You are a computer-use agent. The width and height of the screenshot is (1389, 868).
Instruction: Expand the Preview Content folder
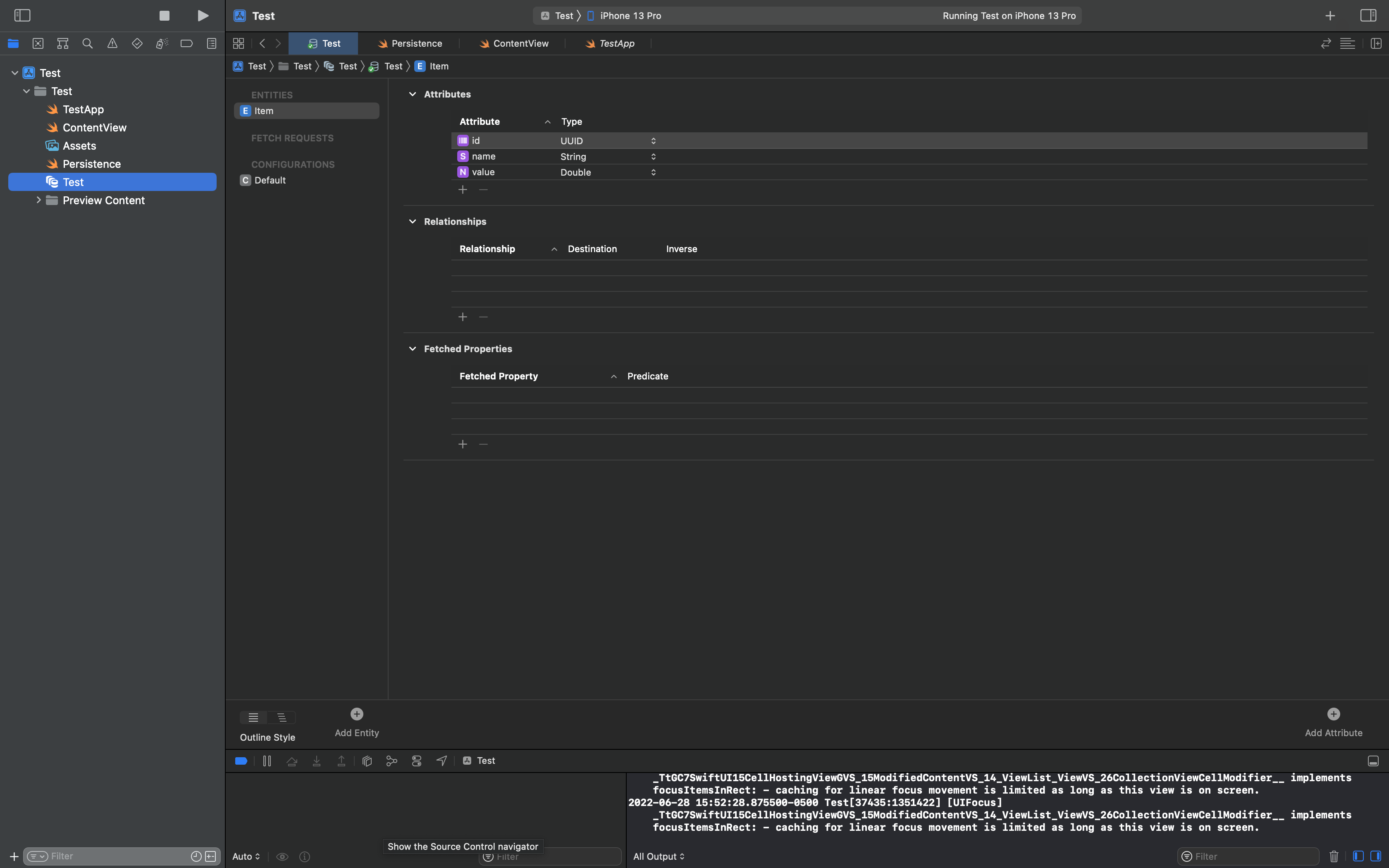click(x=38, y=200)
